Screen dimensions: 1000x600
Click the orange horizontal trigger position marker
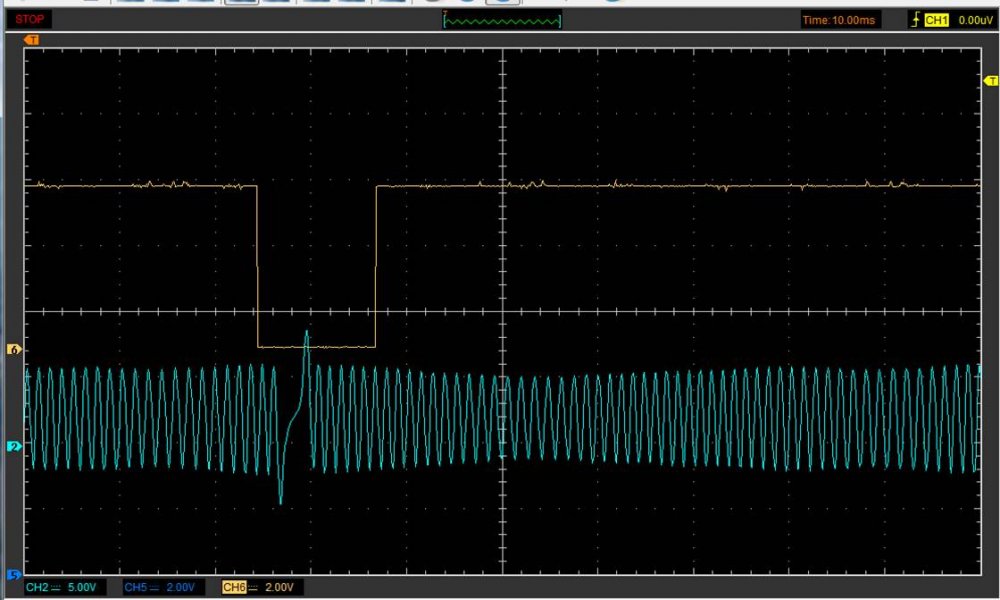pyautogui.click(x=32, y=40)
